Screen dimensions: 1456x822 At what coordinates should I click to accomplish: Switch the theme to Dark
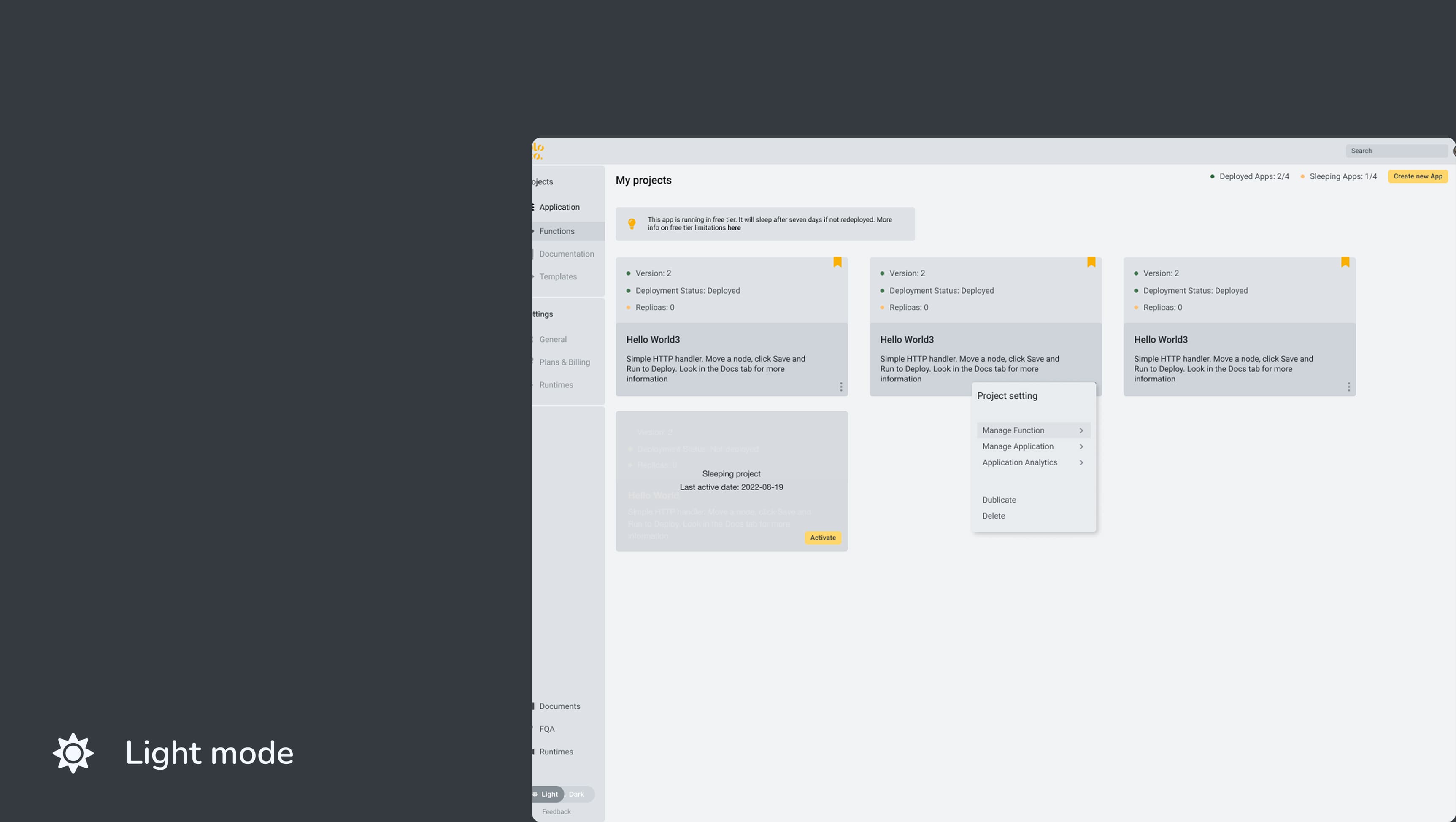576,794
